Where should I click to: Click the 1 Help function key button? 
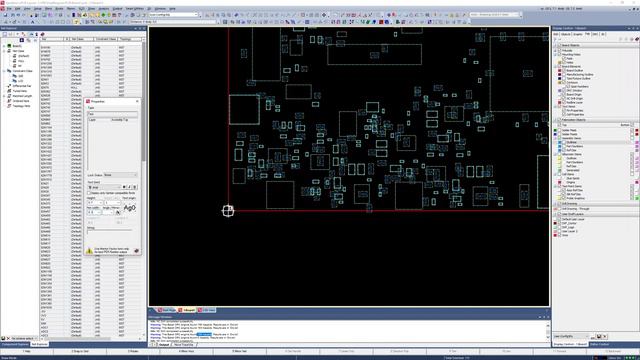coord(27,351)
